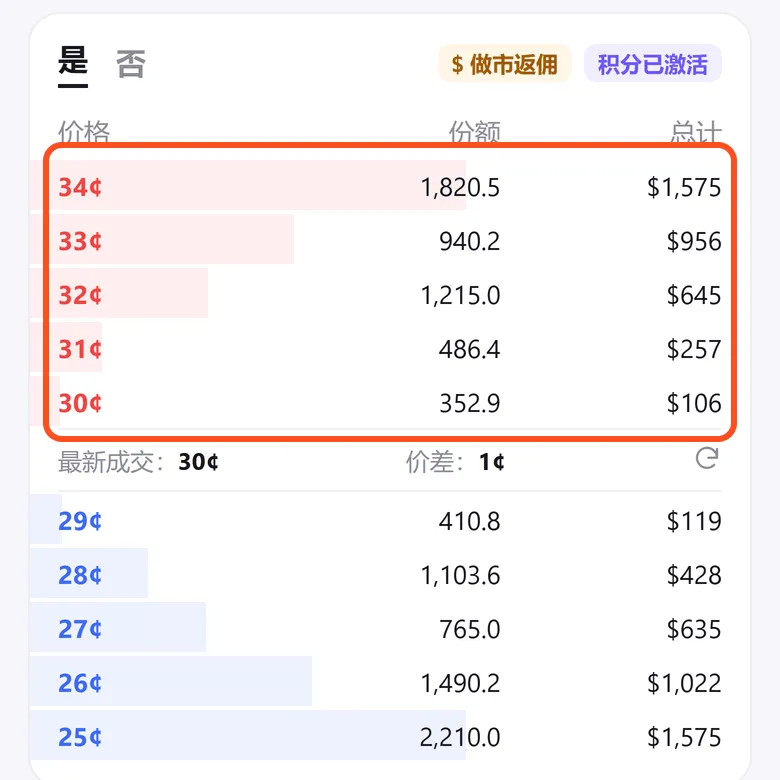Click the $257 total

694,349
